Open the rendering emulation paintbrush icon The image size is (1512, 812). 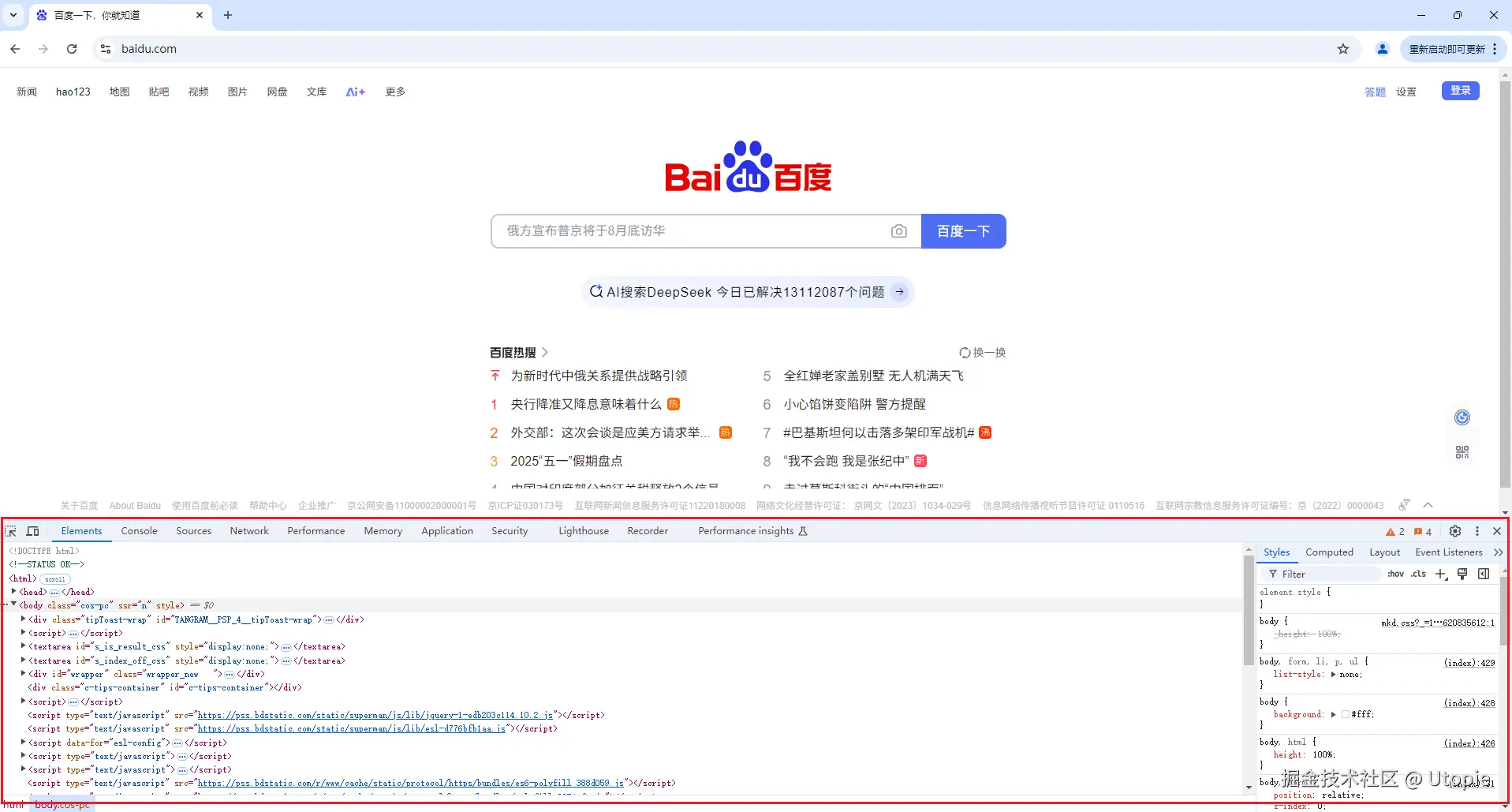click(x=1462, y=574)
